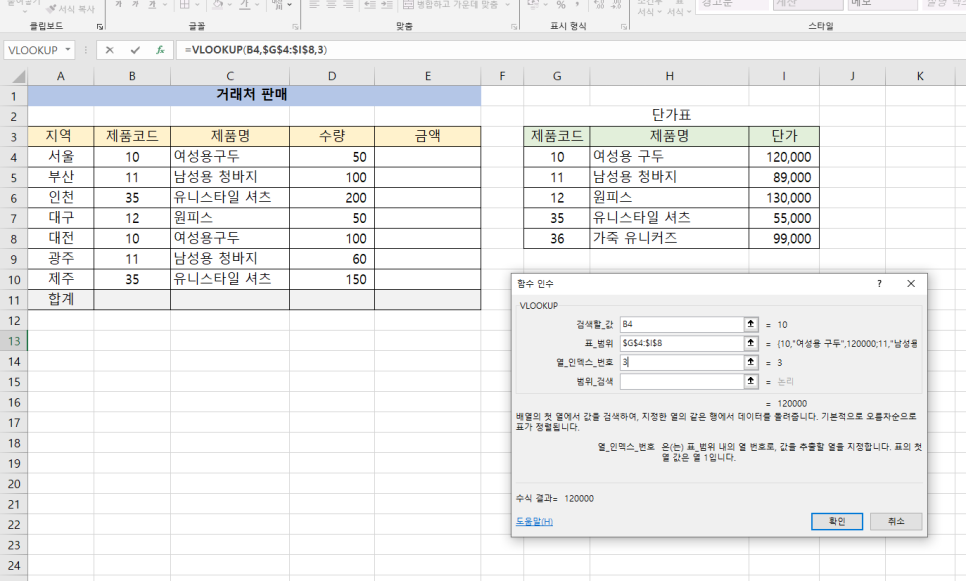
Task: Confirm the formula with the checkmark icon
Action: 135,50
